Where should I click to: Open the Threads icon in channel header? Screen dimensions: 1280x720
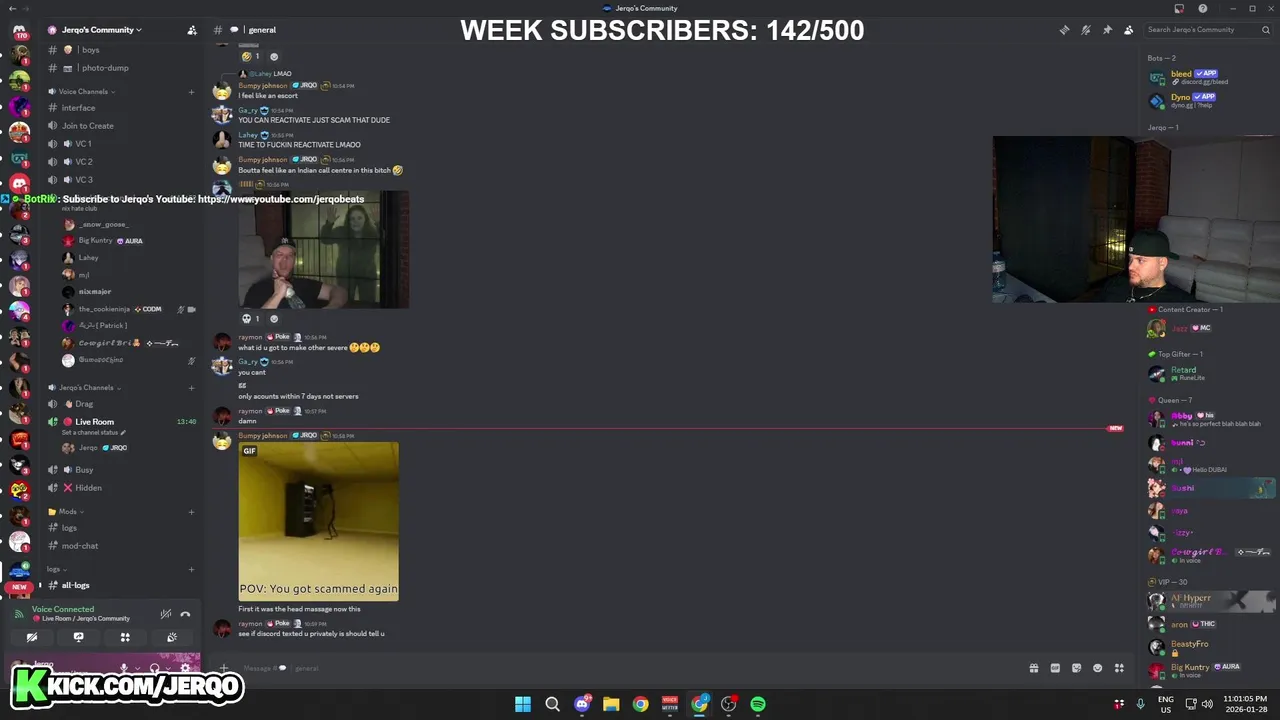coord(1064,30)
